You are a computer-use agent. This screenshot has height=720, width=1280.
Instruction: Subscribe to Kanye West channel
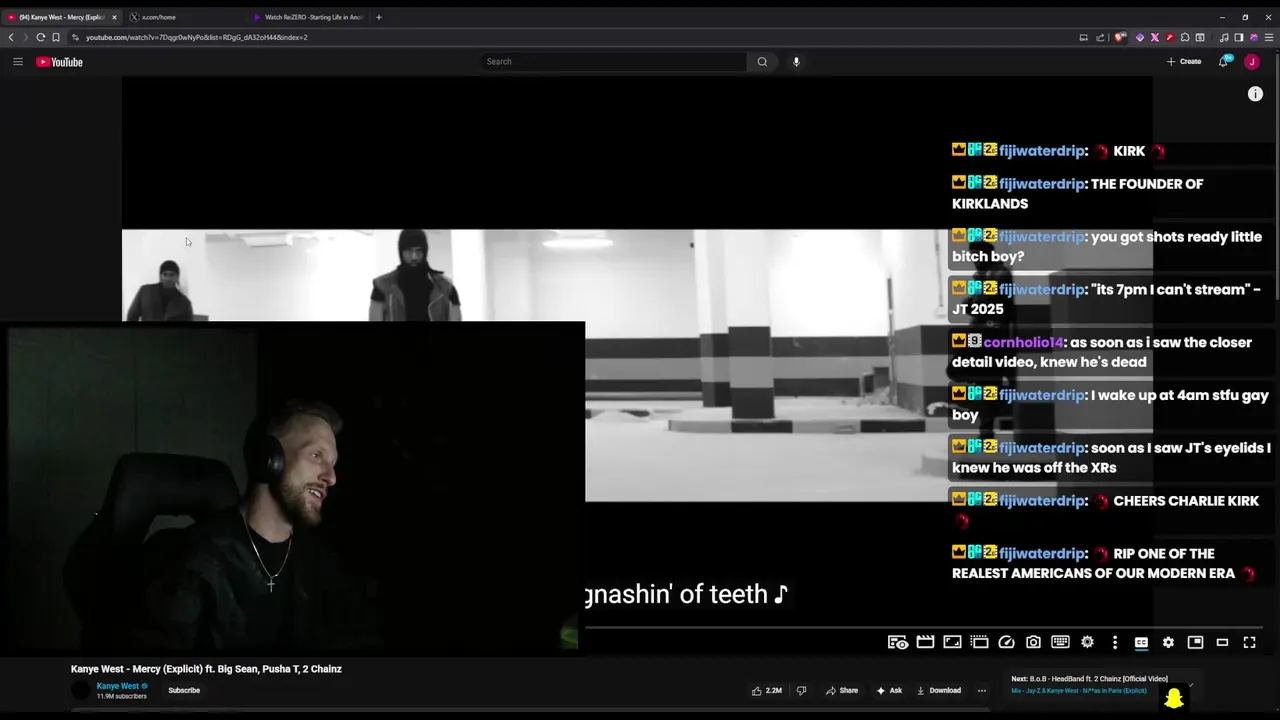(x=184, y=690)
